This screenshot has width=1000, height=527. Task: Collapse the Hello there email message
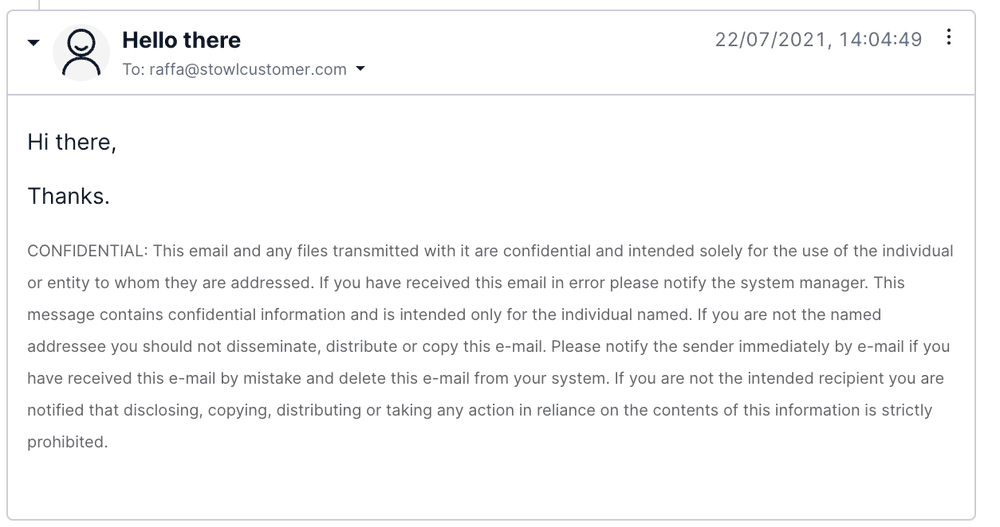coord(34,44)
